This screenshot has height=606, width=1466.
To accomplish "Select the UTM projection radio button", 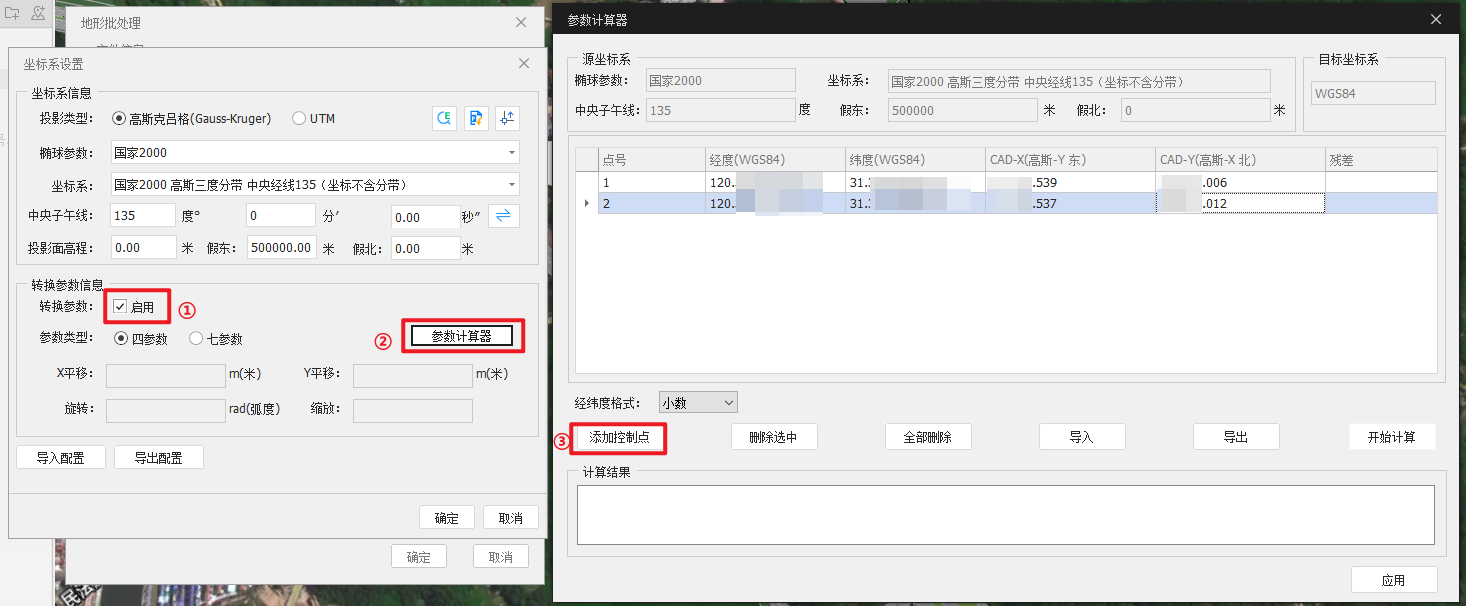I will coord(299,119).
